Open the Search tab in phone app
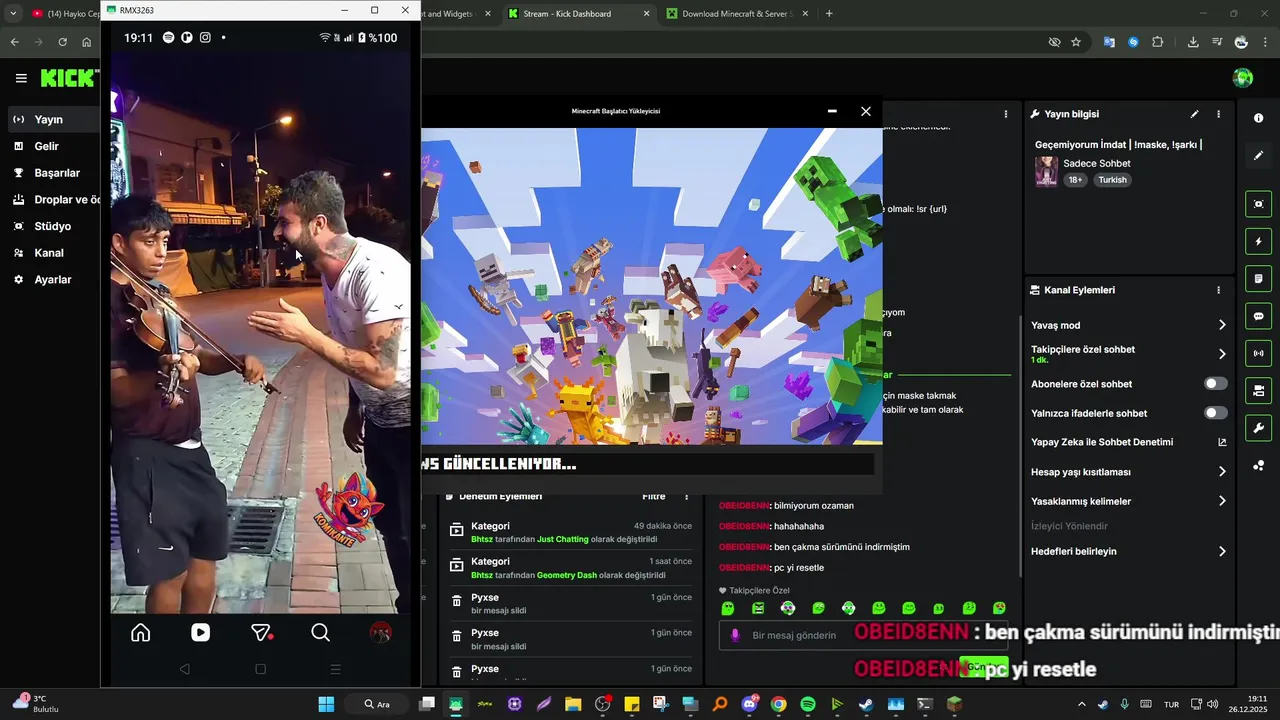Screen dimensions: 1280x720 (x=320, y=632)
